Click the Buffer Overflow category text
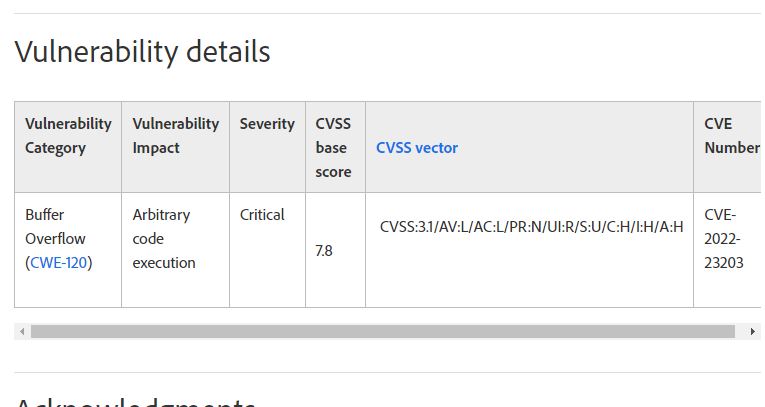This screenshot has width=765, height=407. coord(56,227)
